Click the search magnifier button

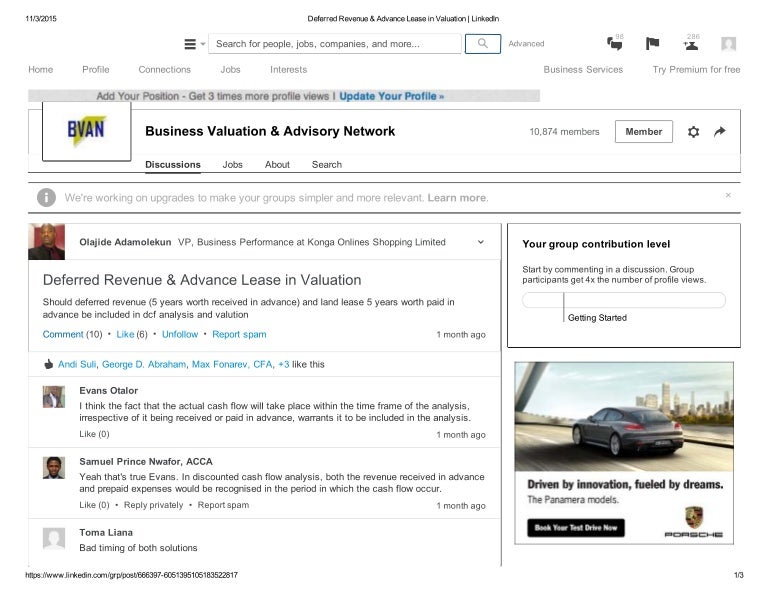[483, 44]
